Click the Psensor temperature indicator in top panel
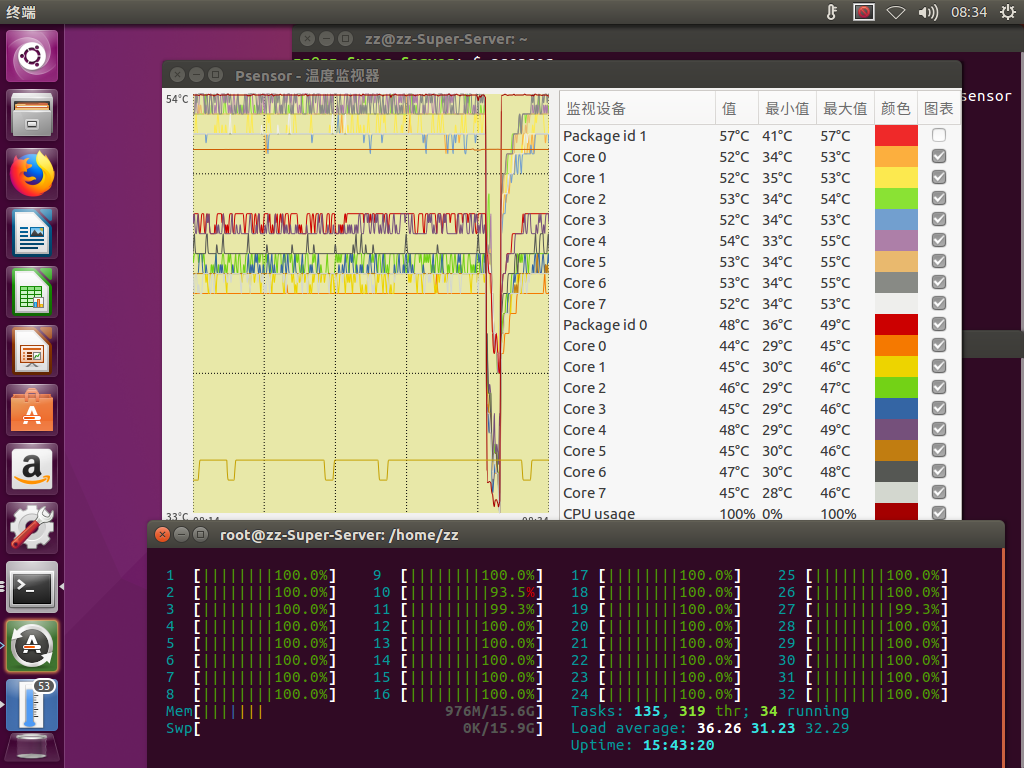This screenshot has width=1024, height=768. [831, 13]
